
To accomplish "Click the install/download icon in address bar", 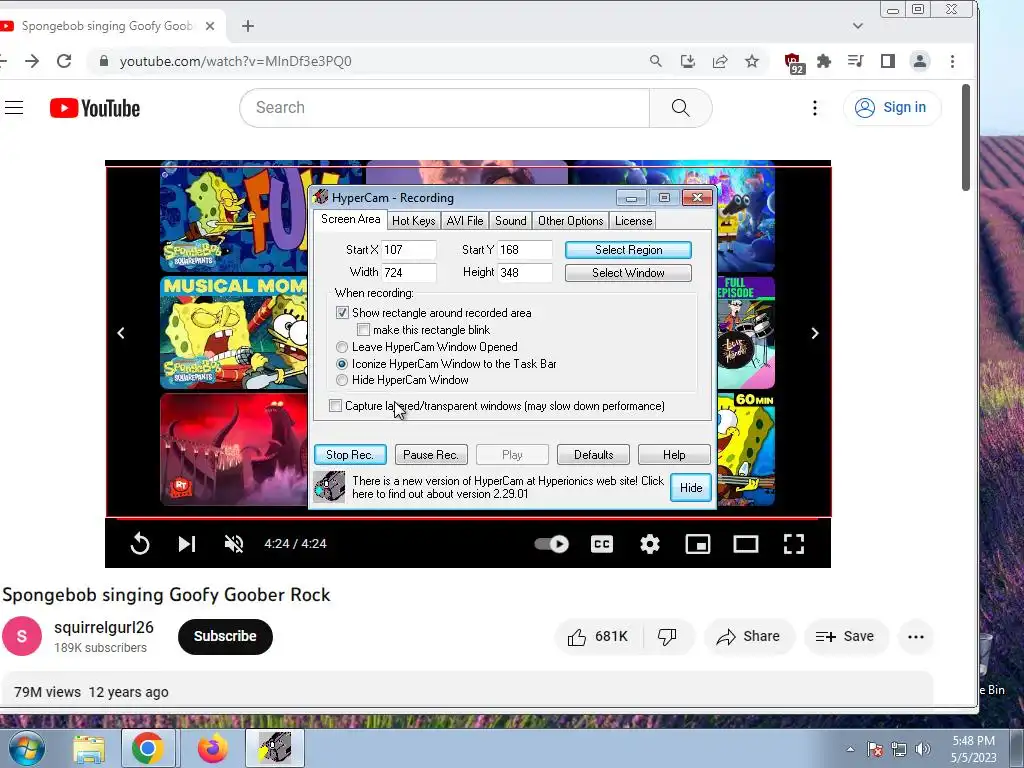I will [x=688, y=61].
